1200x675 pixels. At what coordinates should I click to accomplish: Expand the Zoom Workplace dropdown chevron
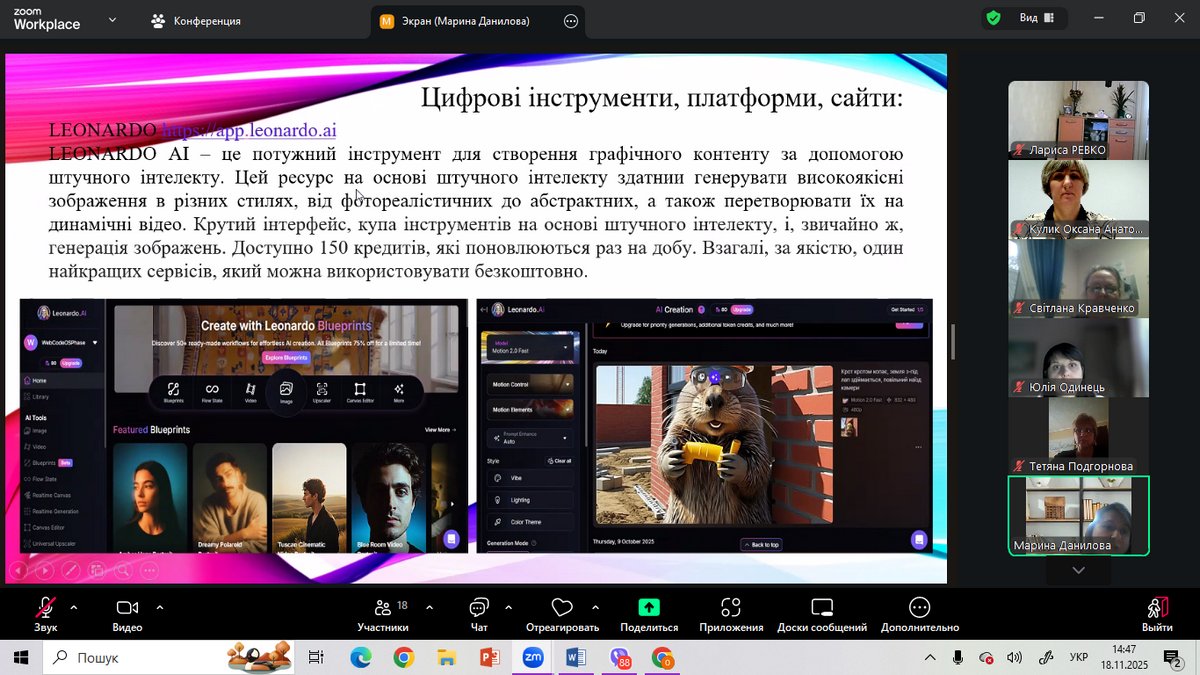tap(112, 20)
